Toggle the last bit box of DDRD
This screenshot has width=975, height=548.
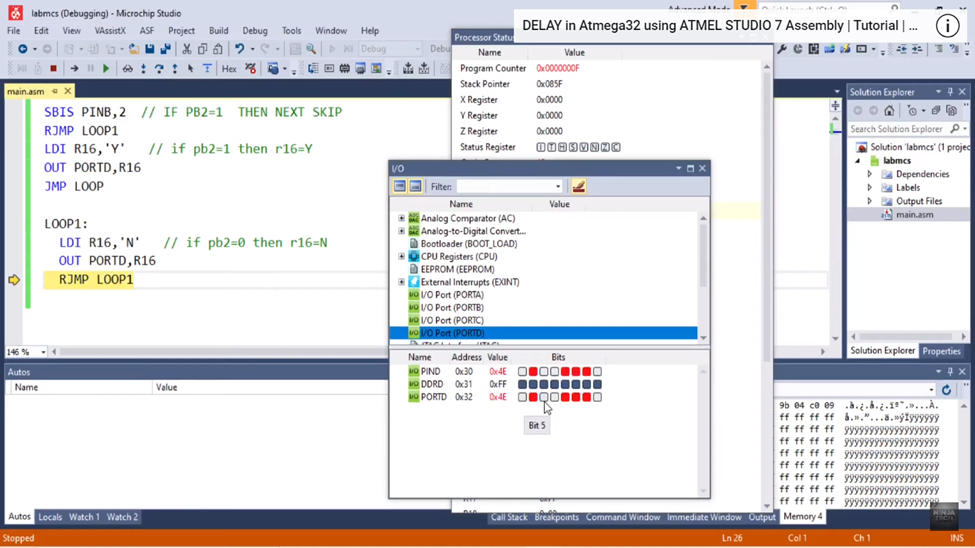click(597, 384)
